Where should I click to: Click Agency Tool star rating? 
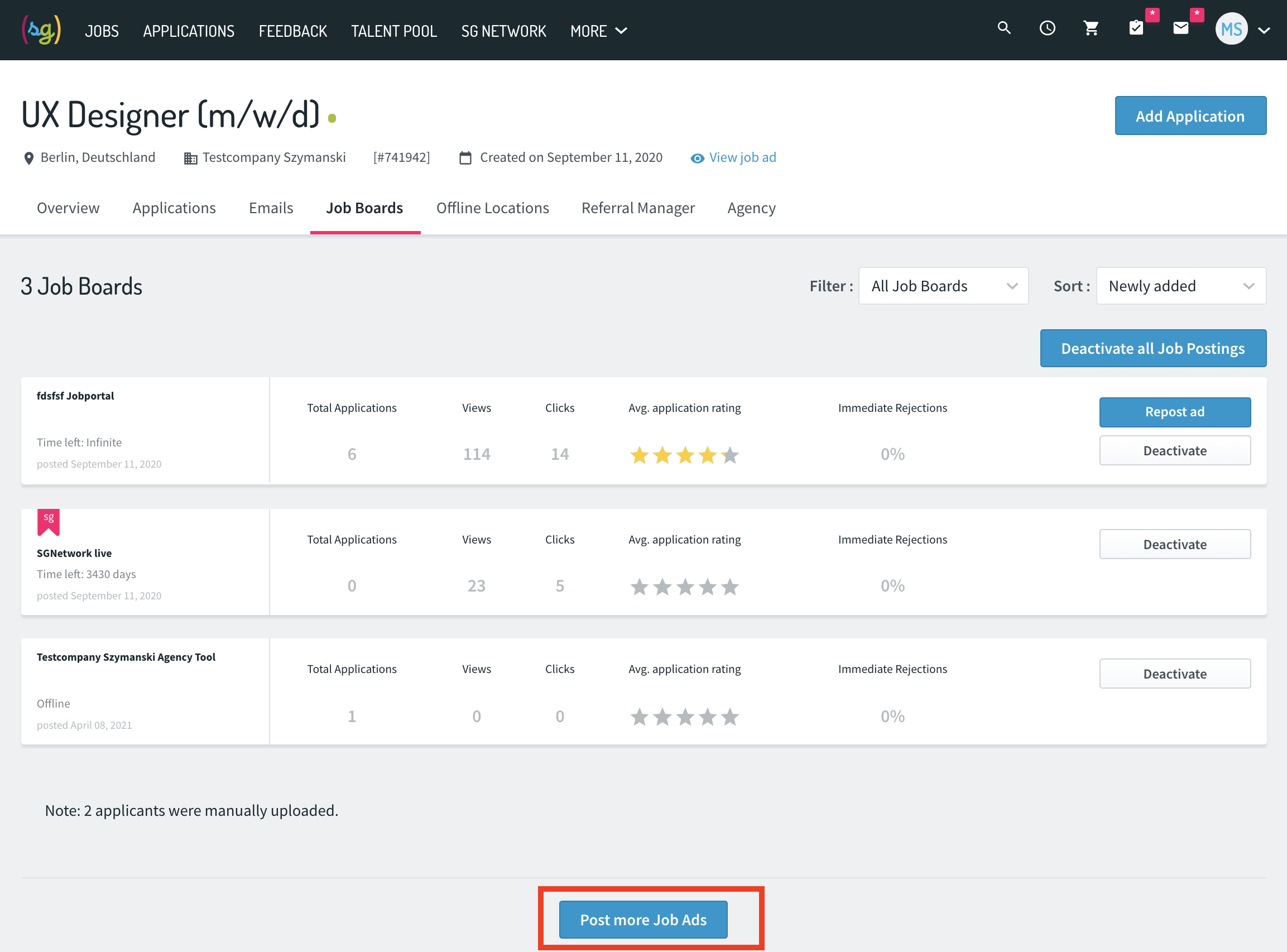pos(684,717)
